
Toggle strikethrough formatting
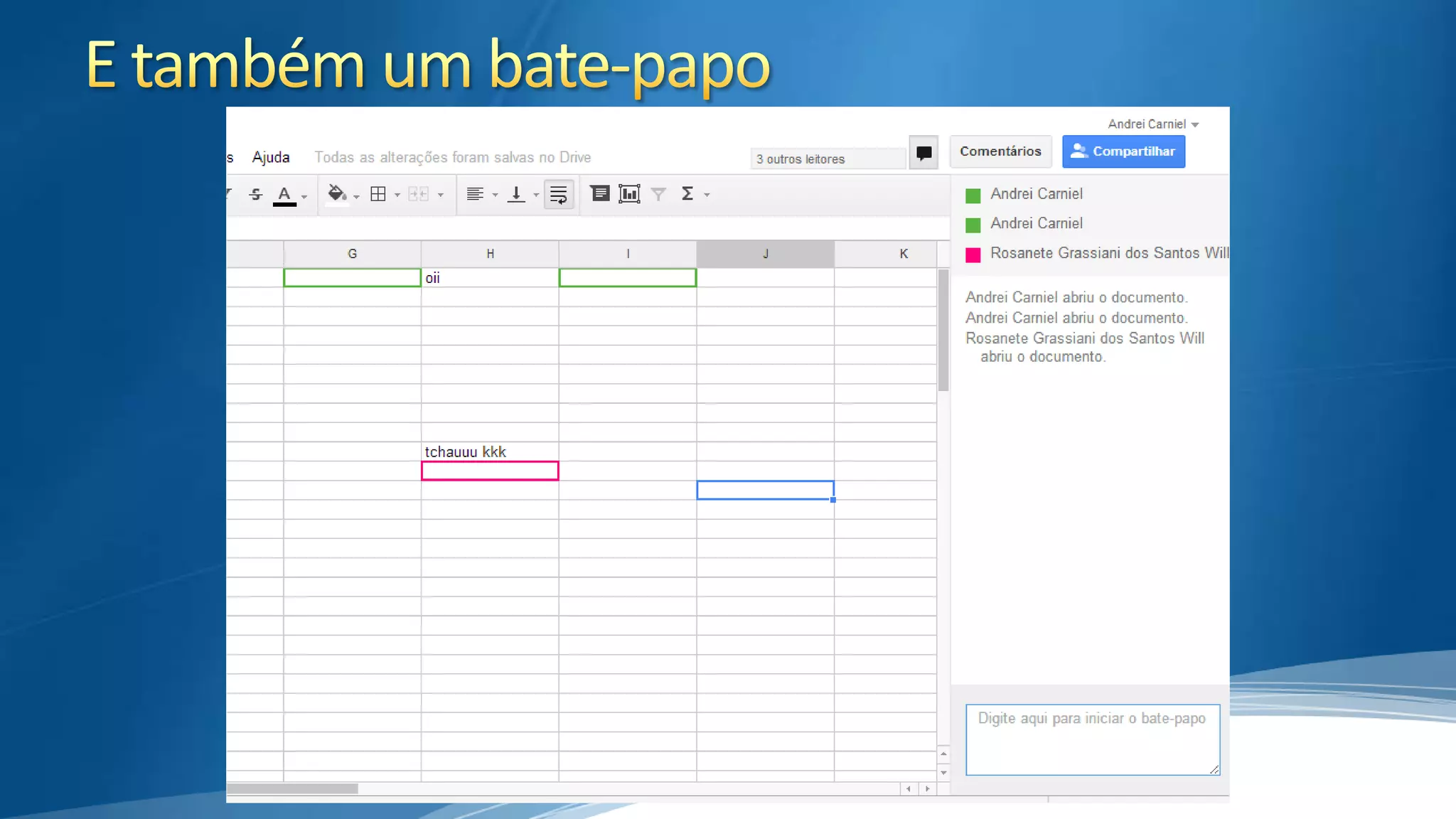click(256, 194)
